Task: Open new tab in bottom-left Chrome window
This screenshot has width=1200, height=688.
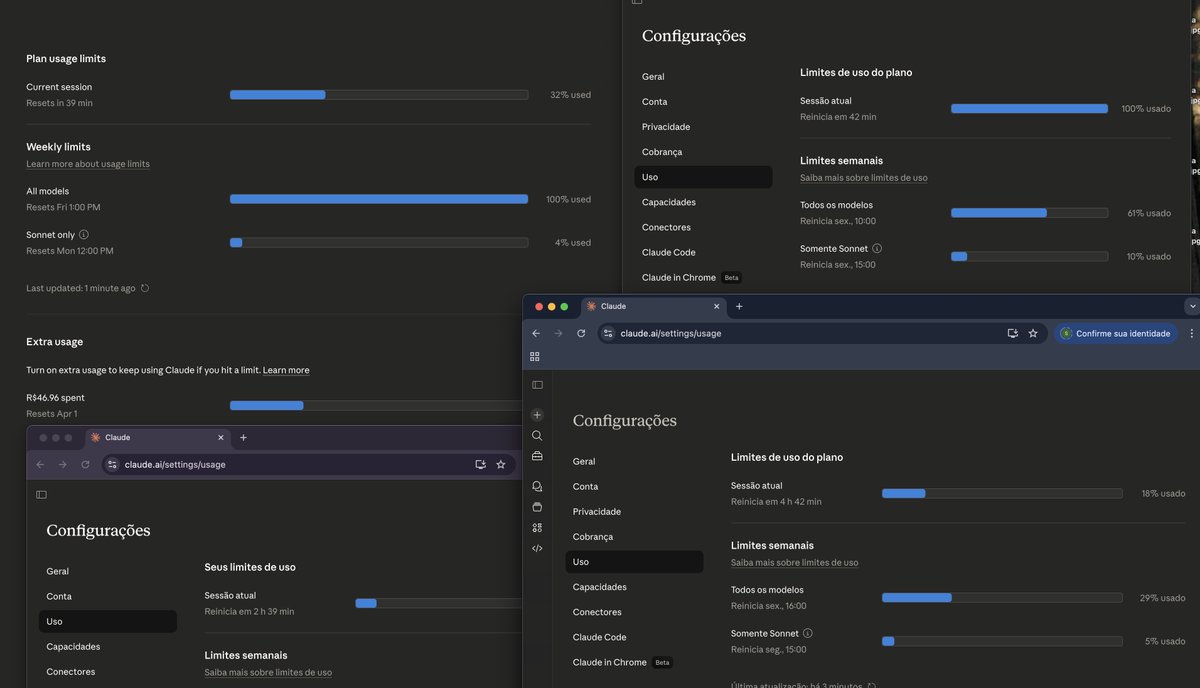Action: click(243, 437)
